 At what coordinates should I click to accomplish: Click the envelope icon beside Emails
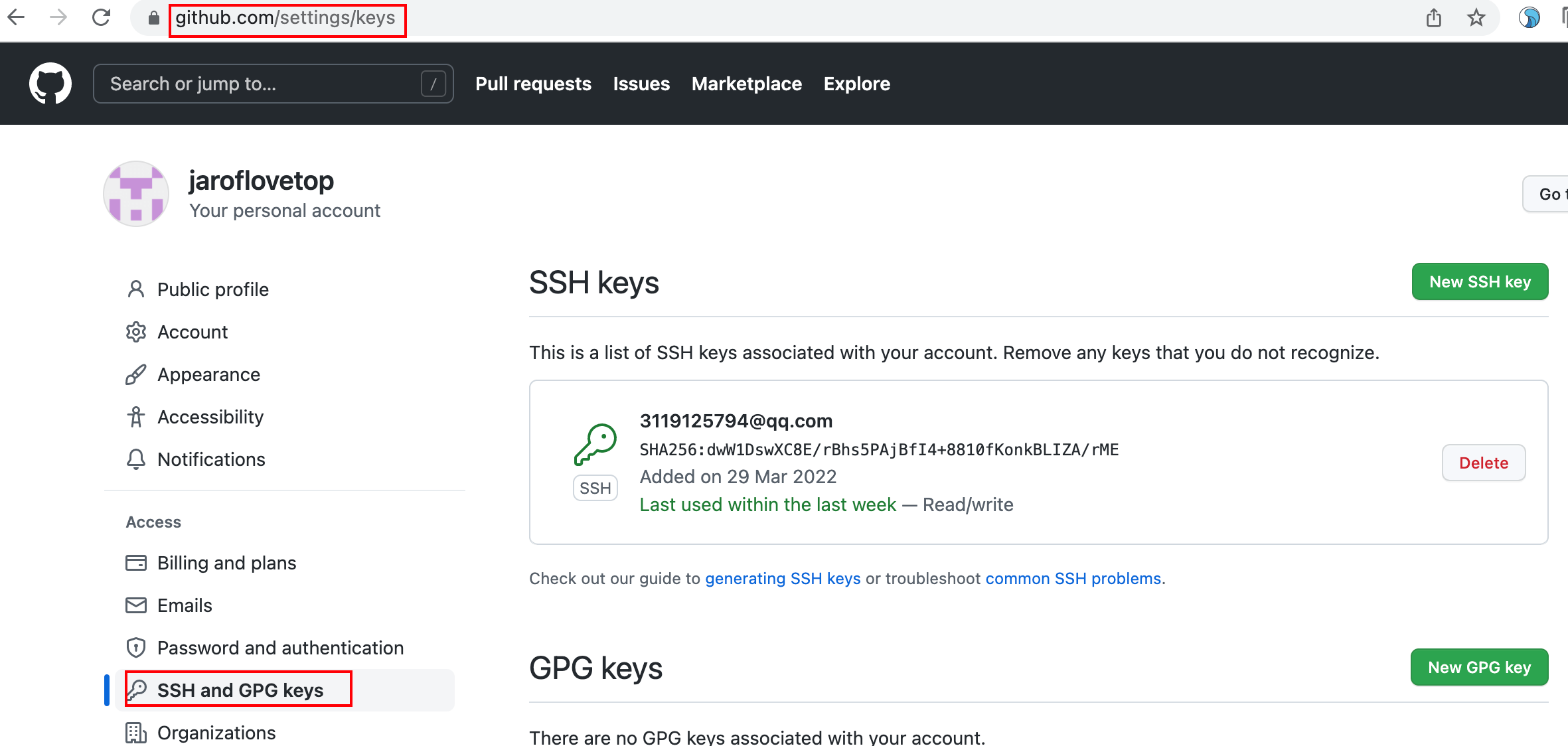coord(135,605)
